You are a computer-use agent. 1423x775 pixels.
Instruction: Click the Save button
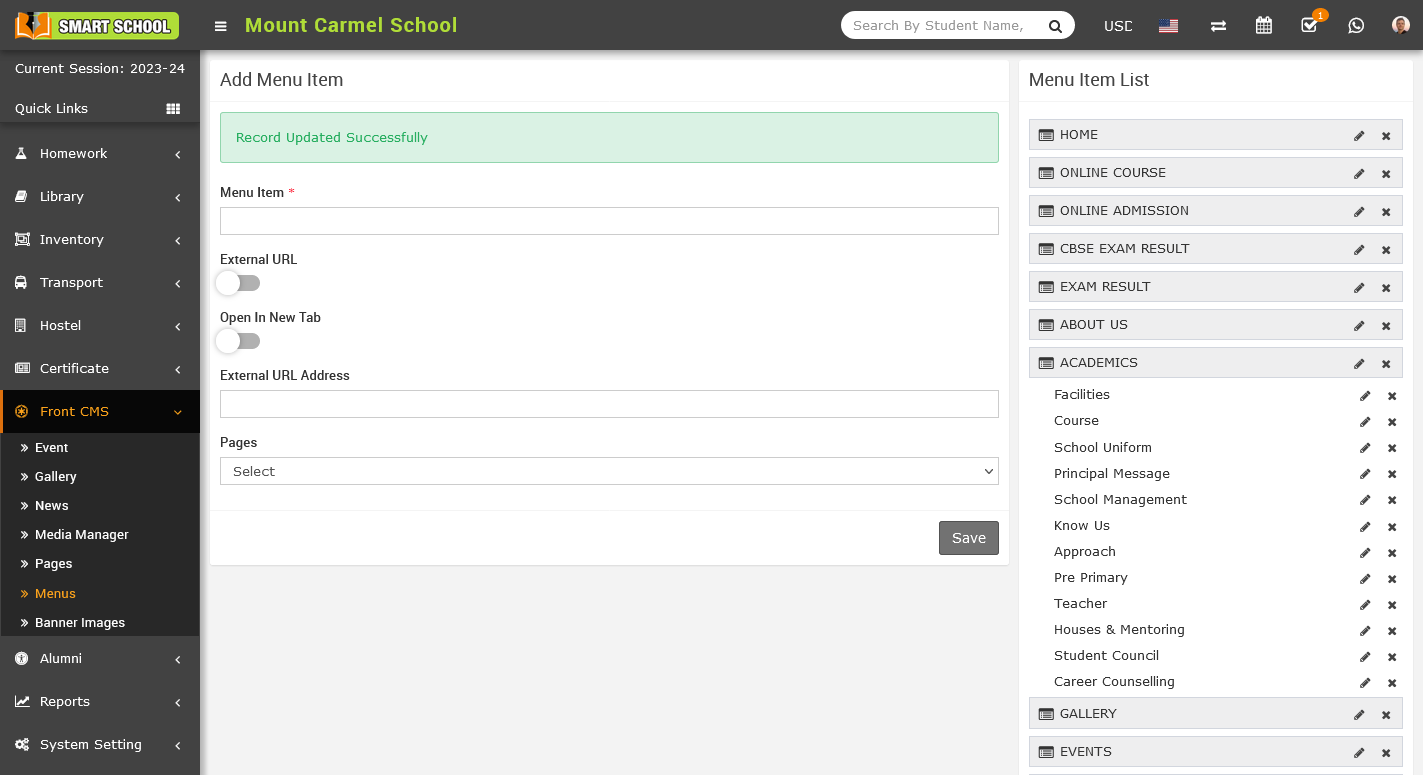(968, 538)
